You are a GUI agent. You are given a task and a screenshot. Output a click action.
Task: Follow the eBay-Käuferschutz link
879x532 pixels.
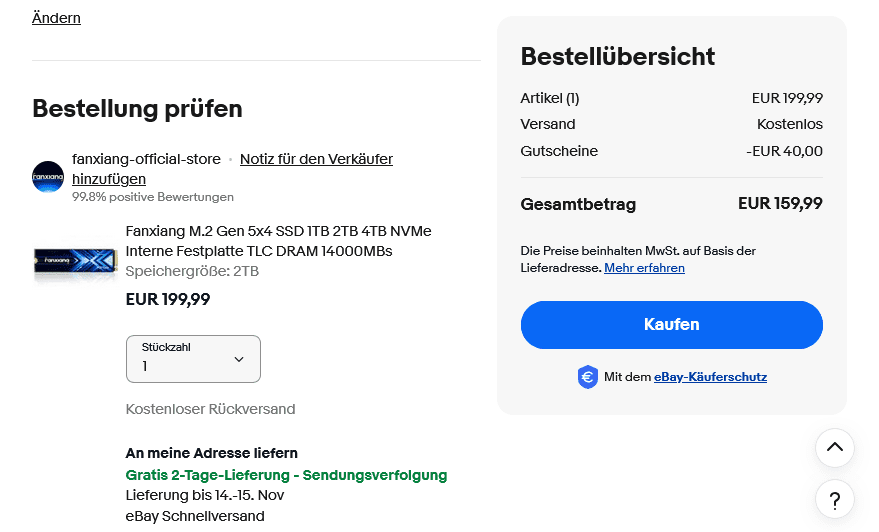710,377
